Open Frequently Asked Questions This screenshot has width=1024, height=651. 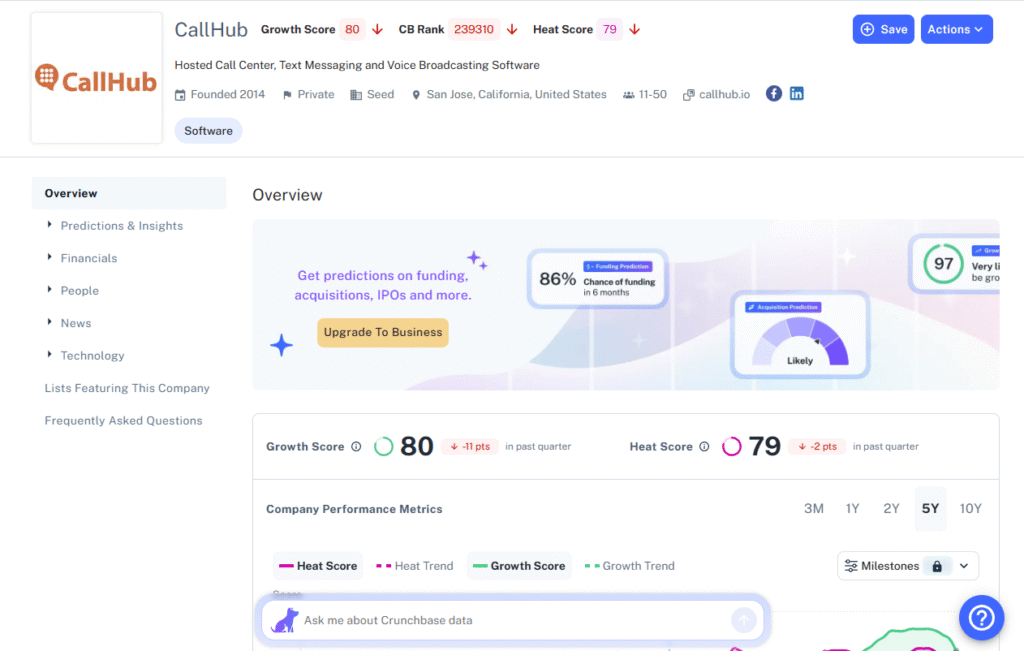[123, 421]
